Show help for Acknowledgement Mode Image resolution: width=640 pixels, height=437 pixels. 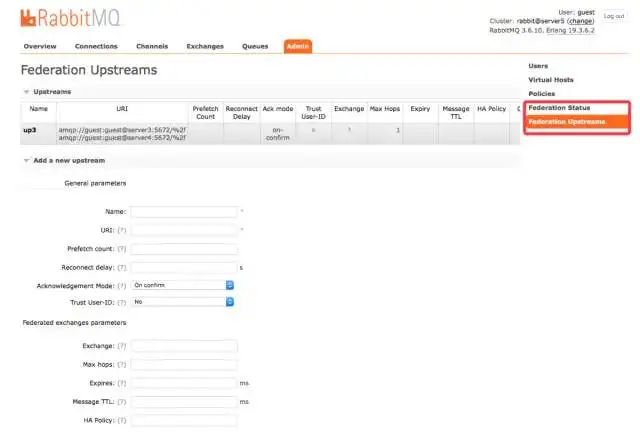click(122, 286)
